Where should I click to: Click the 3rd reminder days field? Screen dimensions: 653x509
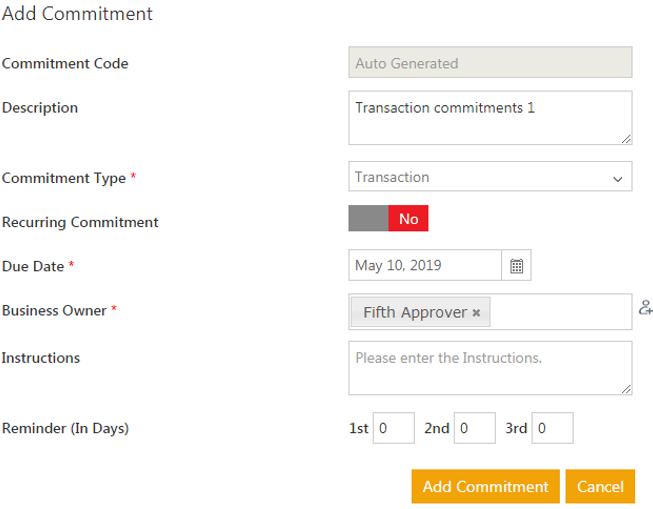[x=552, y=428]
